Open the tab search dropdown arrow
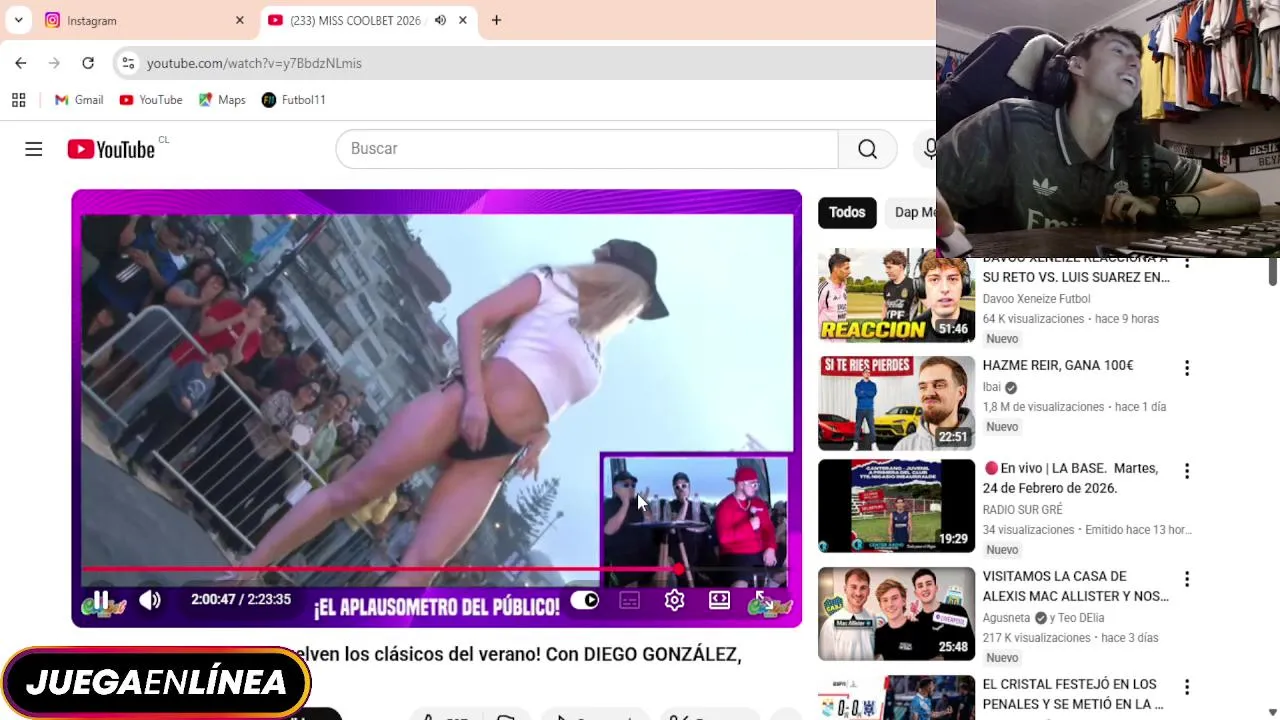Image resolution: width=1280 pixels, height=720 pixels. 18,20
